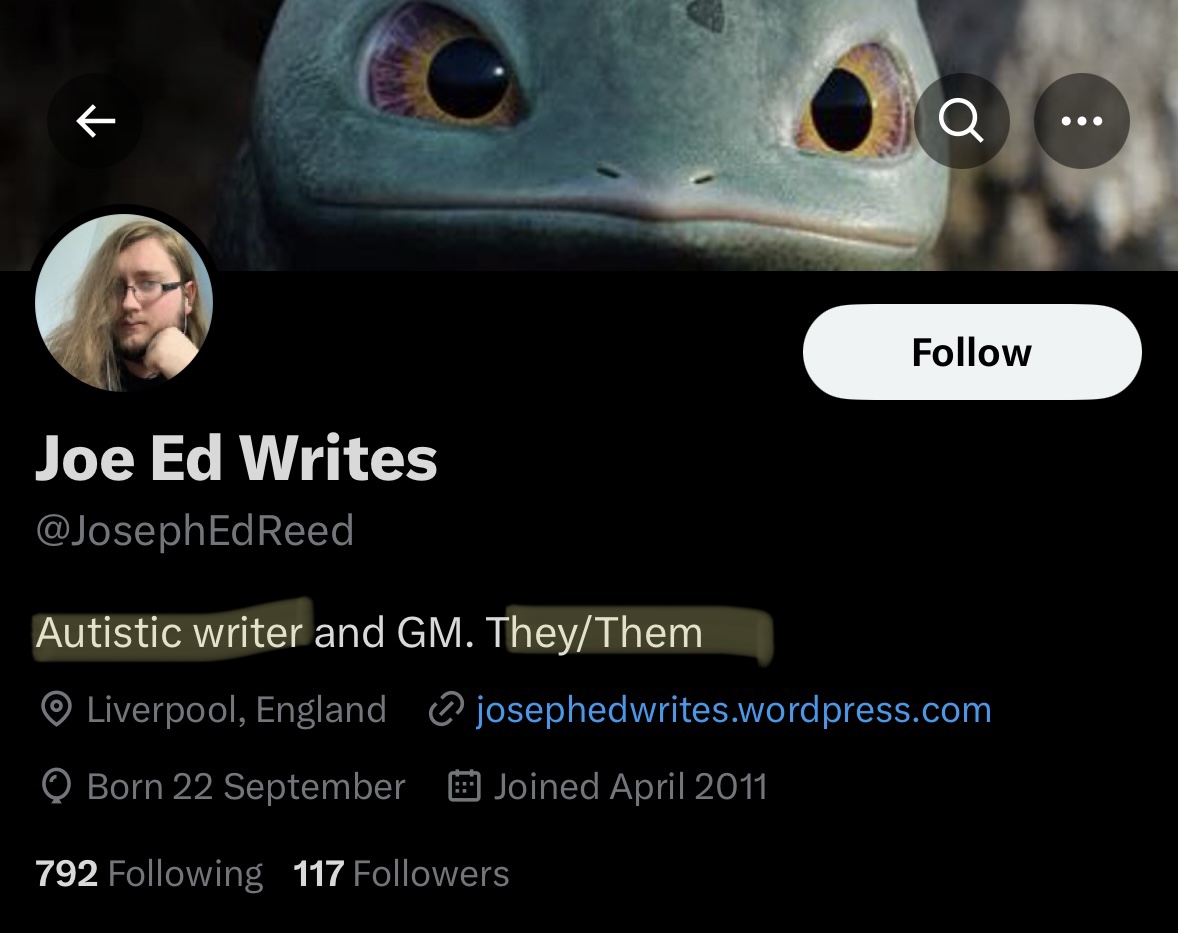Click the Liverpool, England location text

(x=237, y=710)
